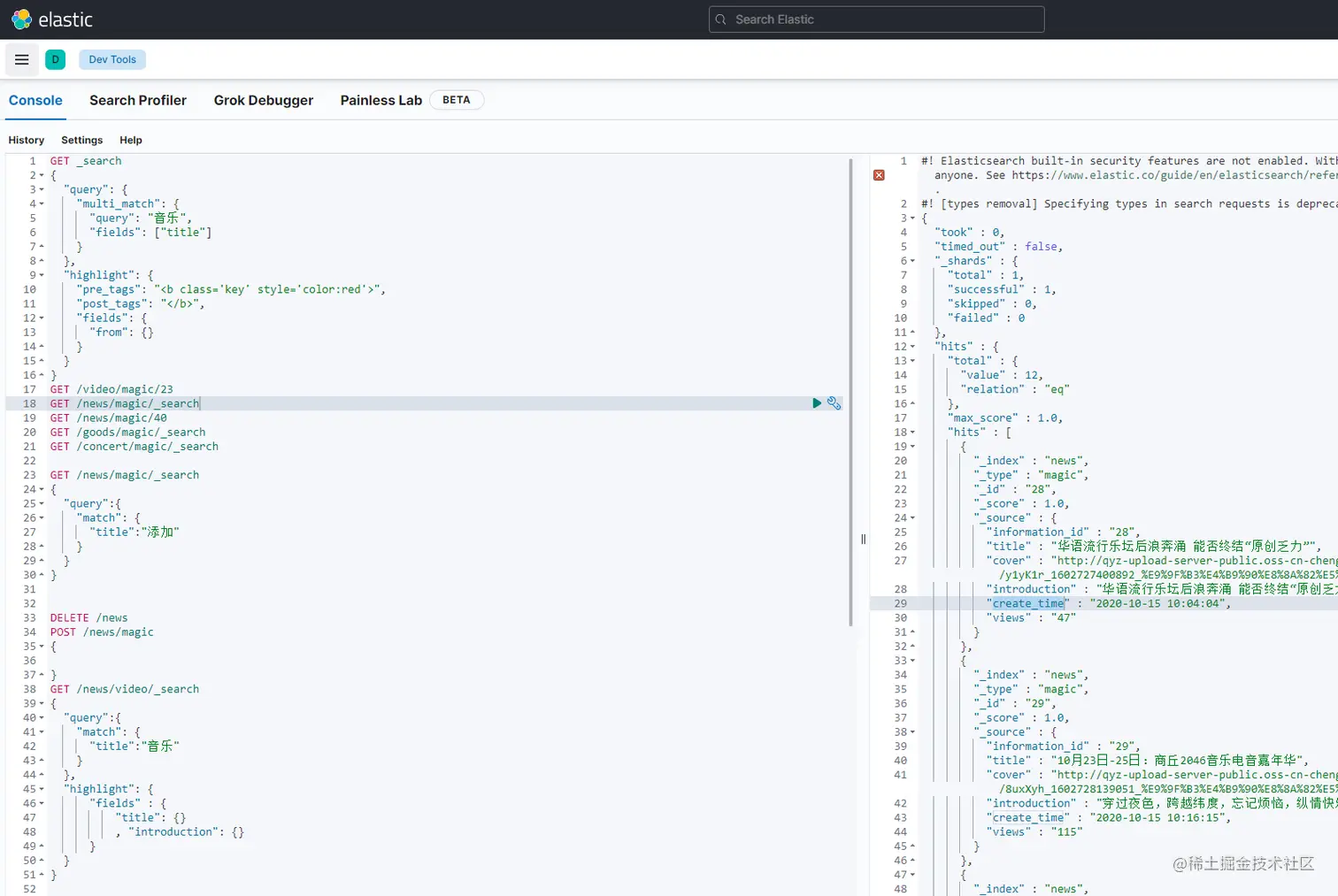This screenshot has width=1338, height=896.
Task: Fold the "_shards" object in the response
Action: 913,261
